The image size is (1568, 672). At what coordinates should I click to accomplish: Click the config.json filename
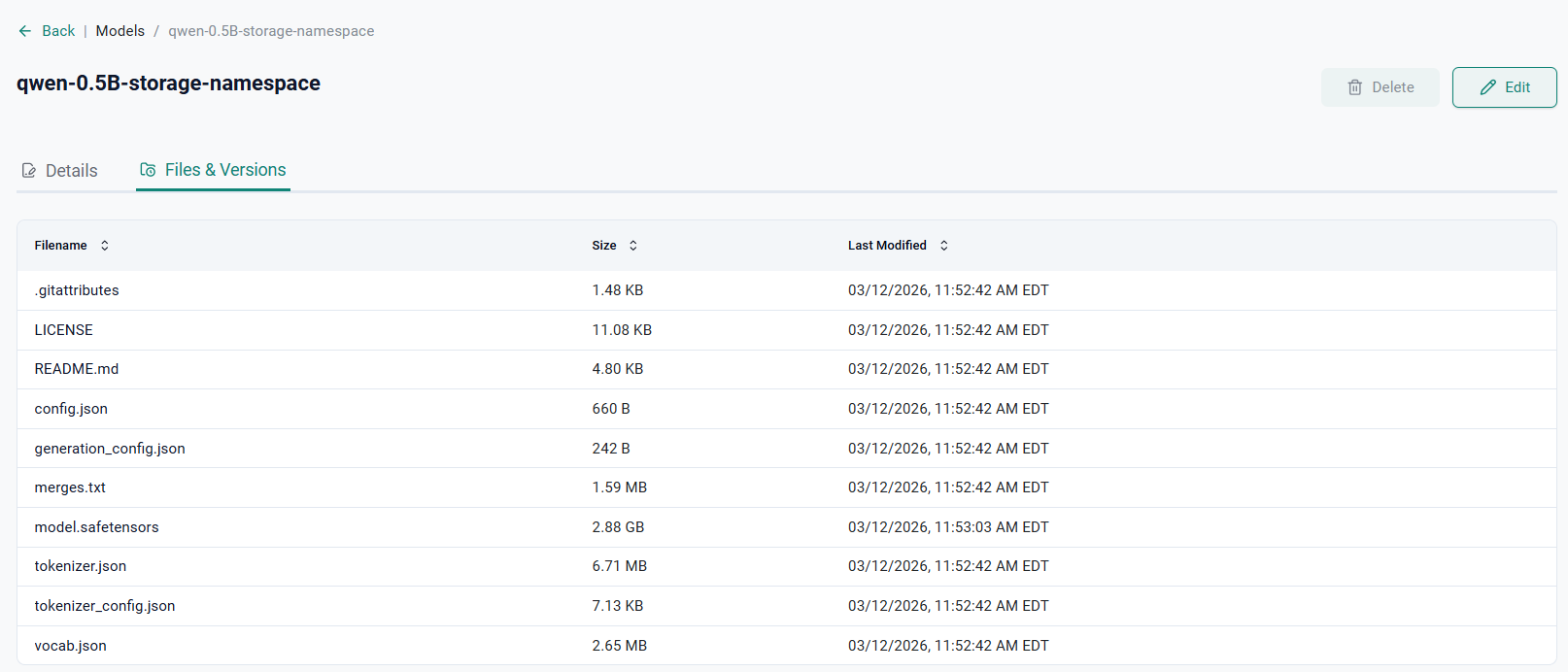(71, 409)
